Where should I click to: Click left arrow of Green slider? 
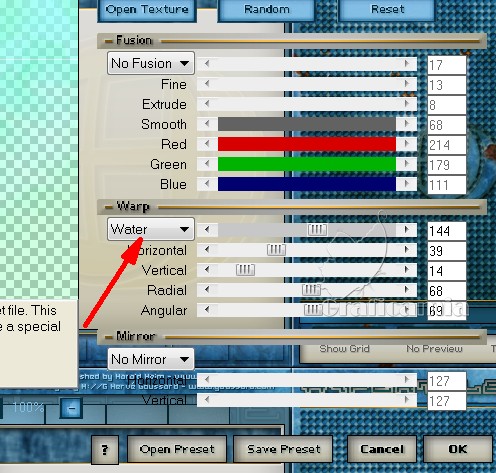point(207,164)
